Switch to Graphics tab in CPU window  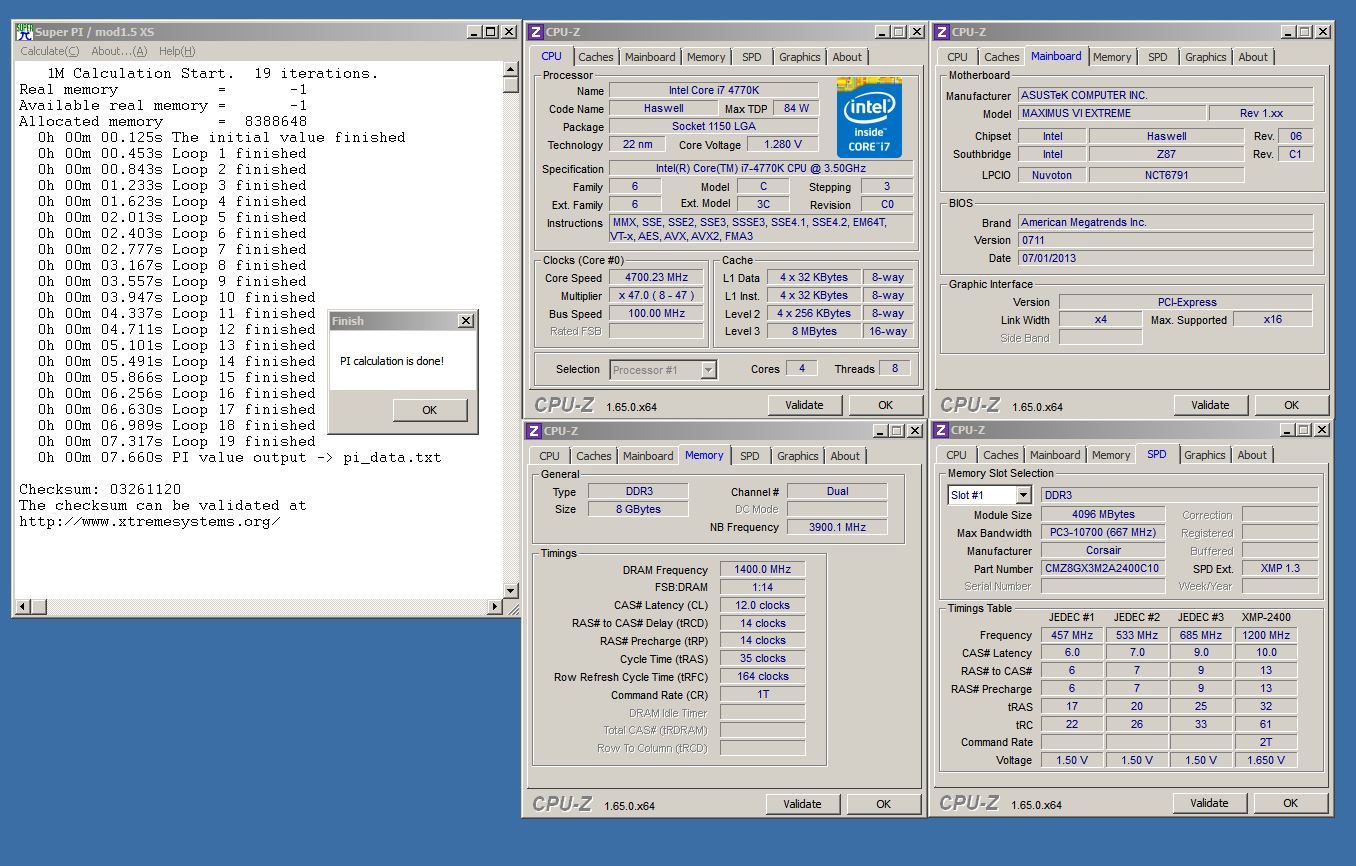coord(800,57)
